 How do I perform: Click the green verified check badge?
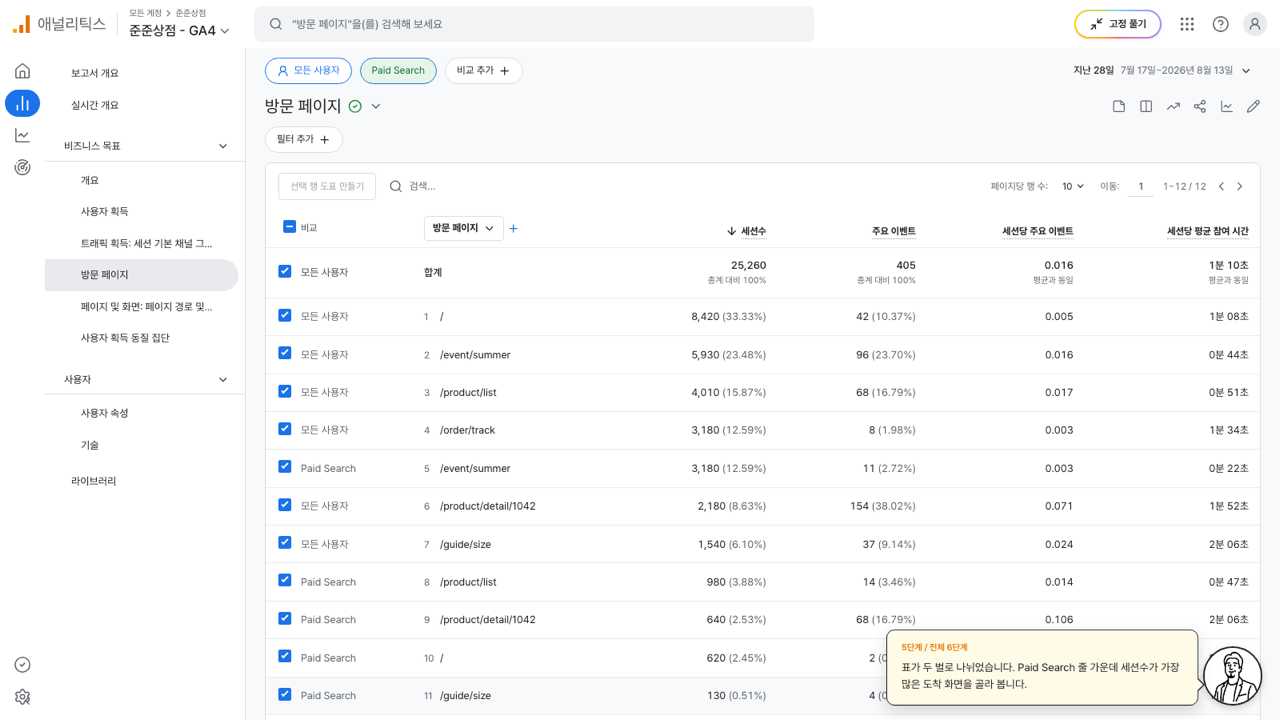click(355, 106)
